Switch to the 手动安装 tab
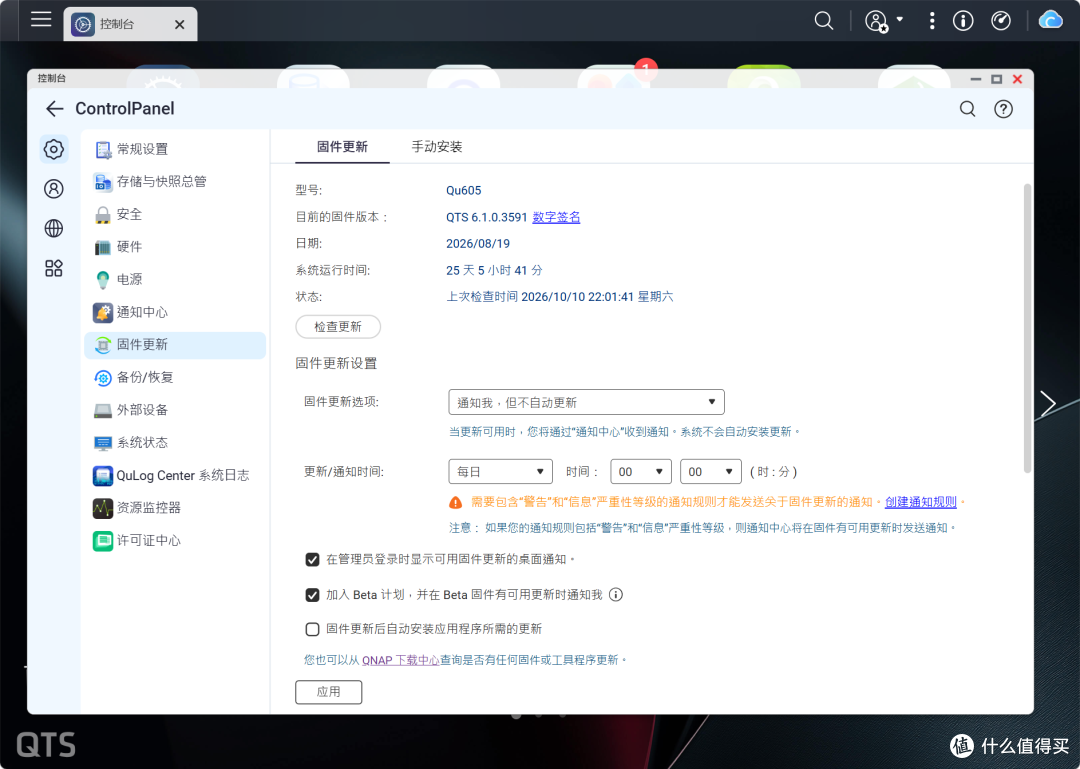The image size is (1080, 769). tap(437, 147)
